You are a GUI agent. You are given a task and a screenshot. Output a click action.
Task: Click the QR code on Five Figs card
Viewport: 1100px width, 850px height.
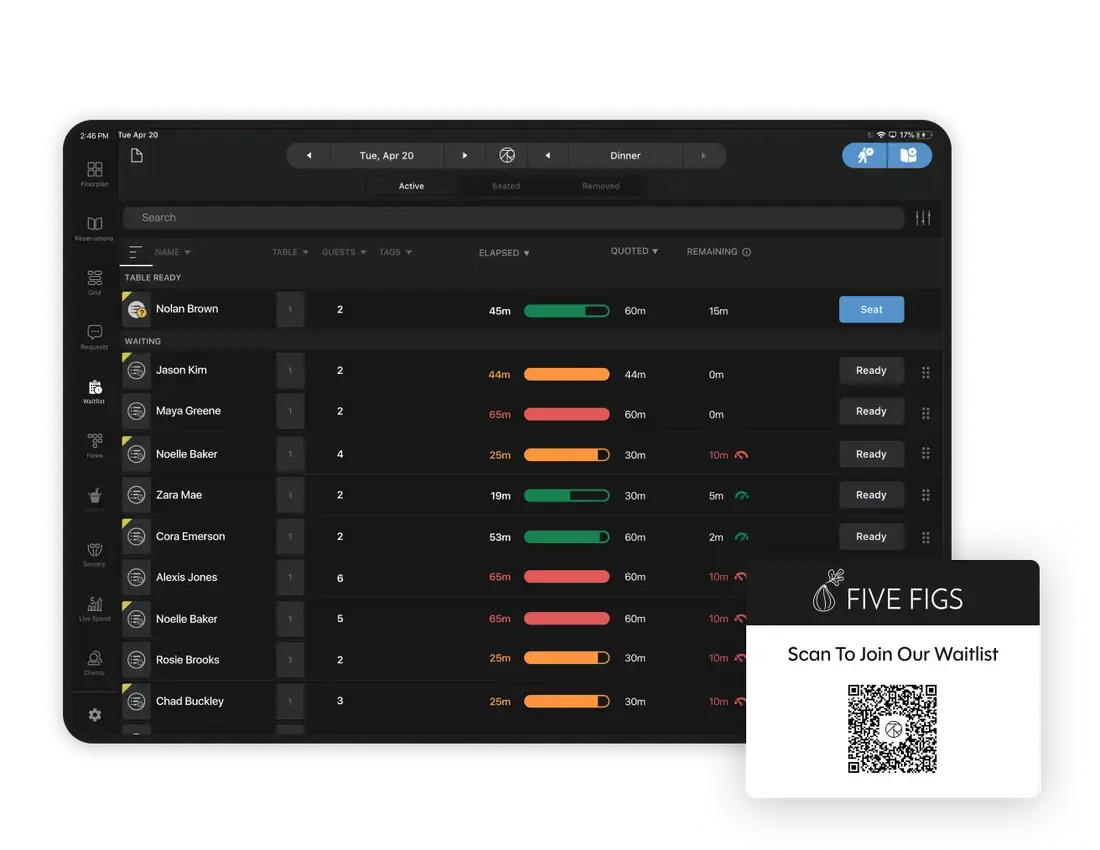892,729
